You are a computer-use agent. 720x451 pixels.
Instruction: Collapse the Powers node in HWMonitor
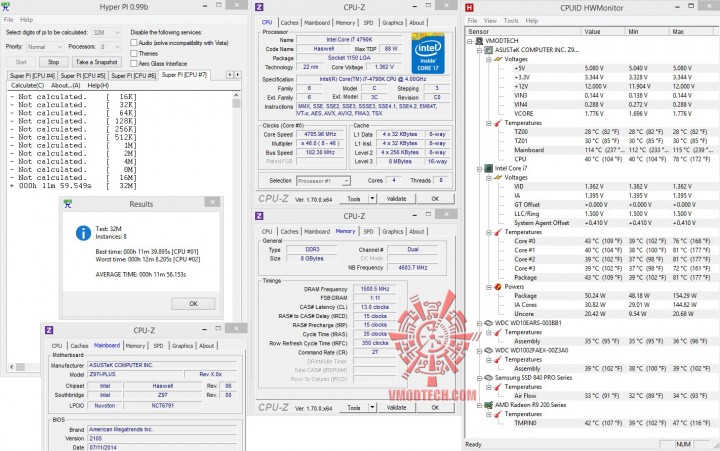pyautogui.click(x=489, y=287)
